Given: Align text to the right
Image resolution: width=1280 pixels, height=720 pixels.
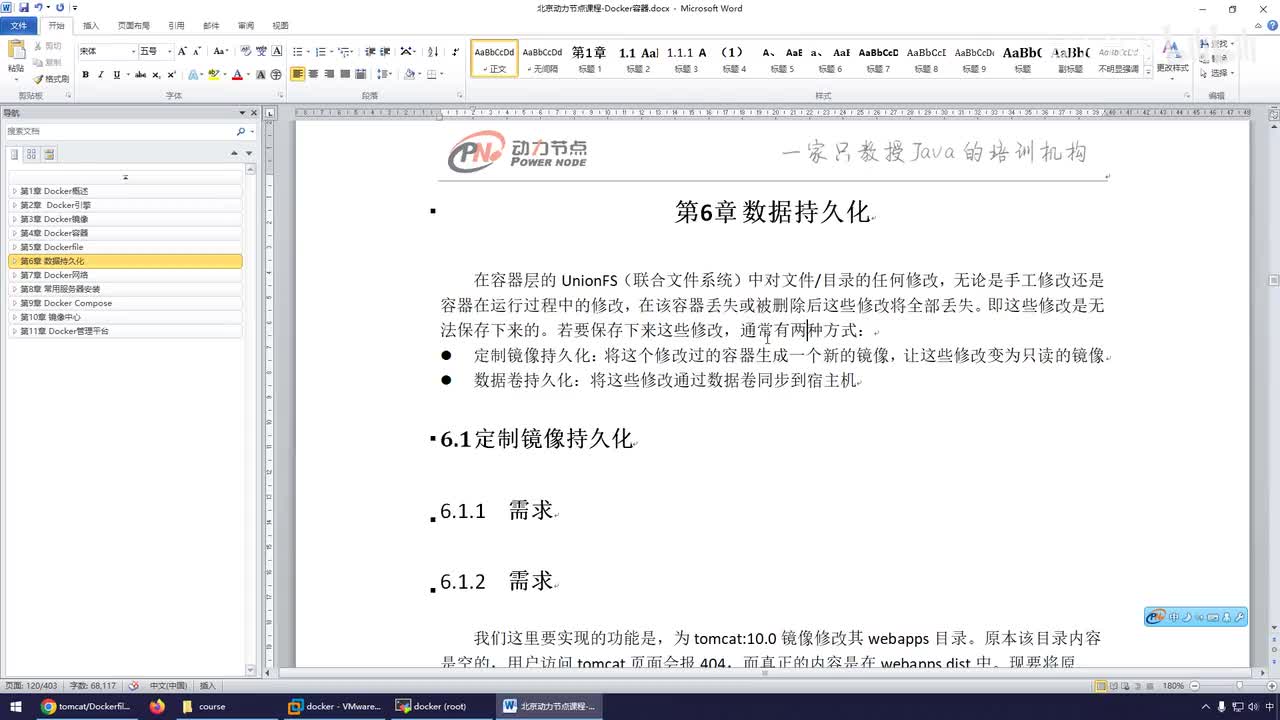Looking at the screenshot, I should 329,75.
